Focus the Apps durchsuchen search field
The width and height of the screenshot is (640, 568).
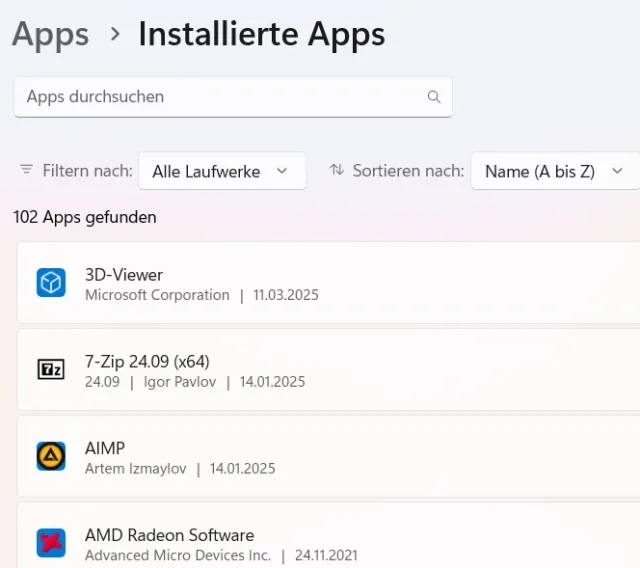233,97
